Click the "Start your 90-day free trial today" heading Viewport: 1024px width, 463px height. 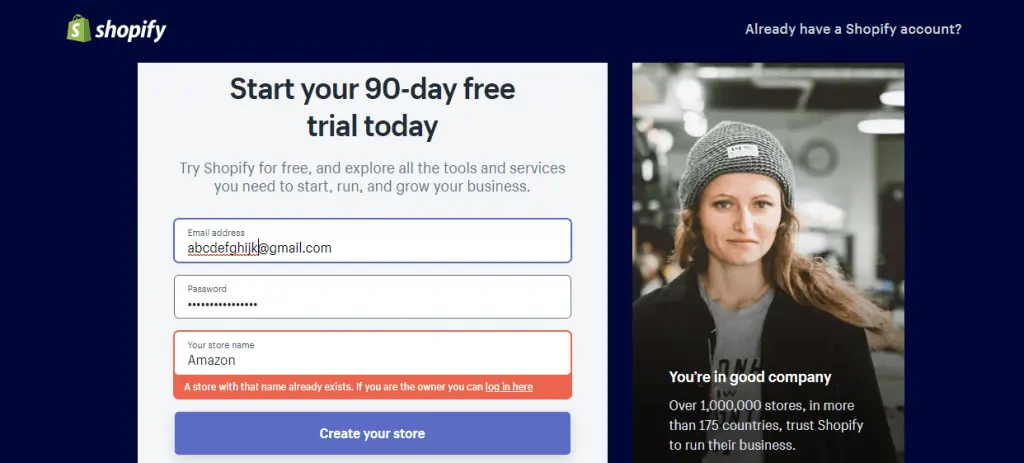click(x=372, y=108)
